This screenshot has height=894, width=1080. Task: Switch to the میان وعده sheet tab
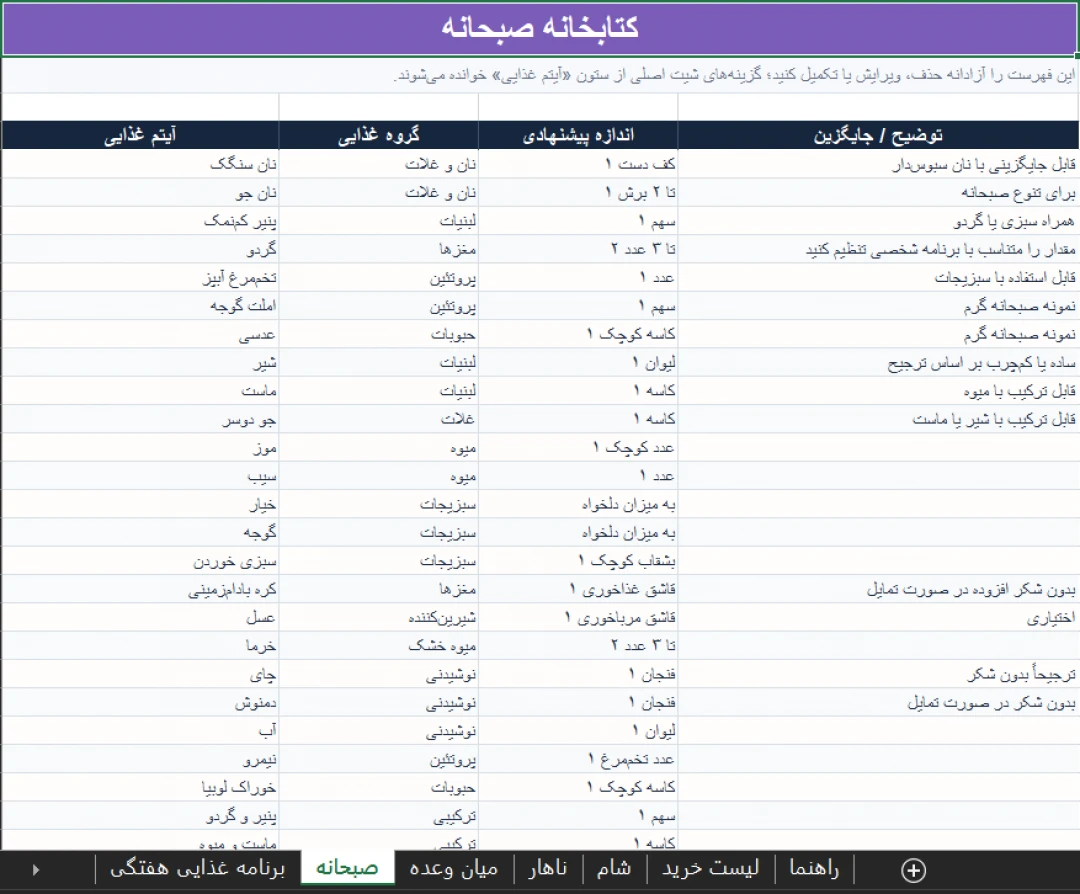click(453, 868)
